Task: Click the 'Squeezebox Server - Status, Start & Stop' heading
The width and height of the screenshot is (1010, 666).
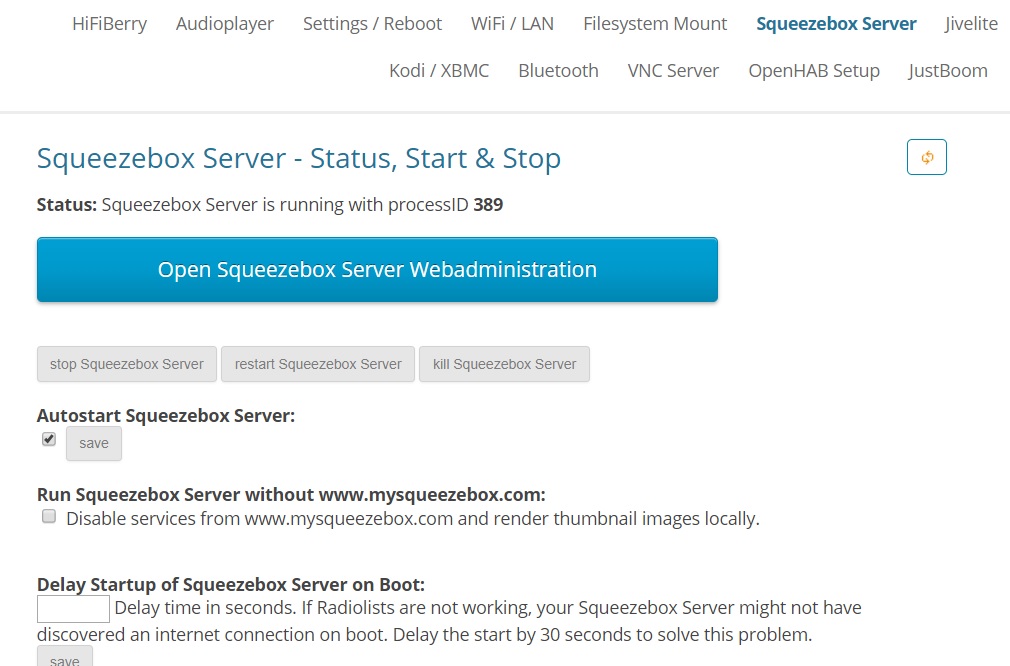Action: (299, 158)
